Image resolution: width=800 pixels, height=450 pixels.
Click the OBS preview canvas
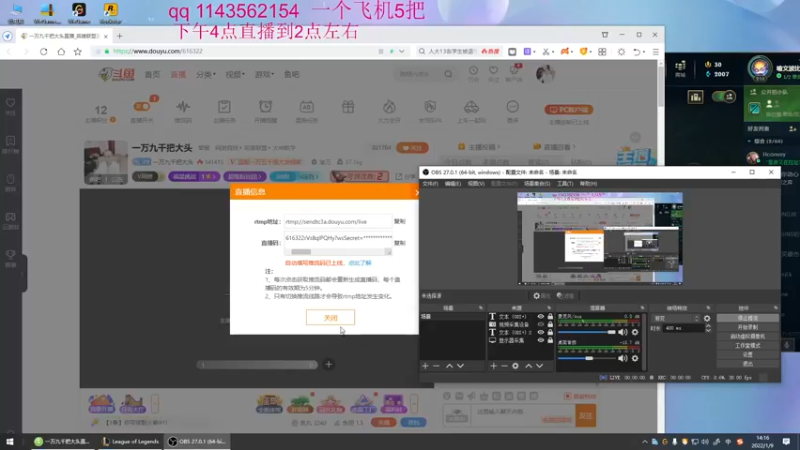(599, 238)
